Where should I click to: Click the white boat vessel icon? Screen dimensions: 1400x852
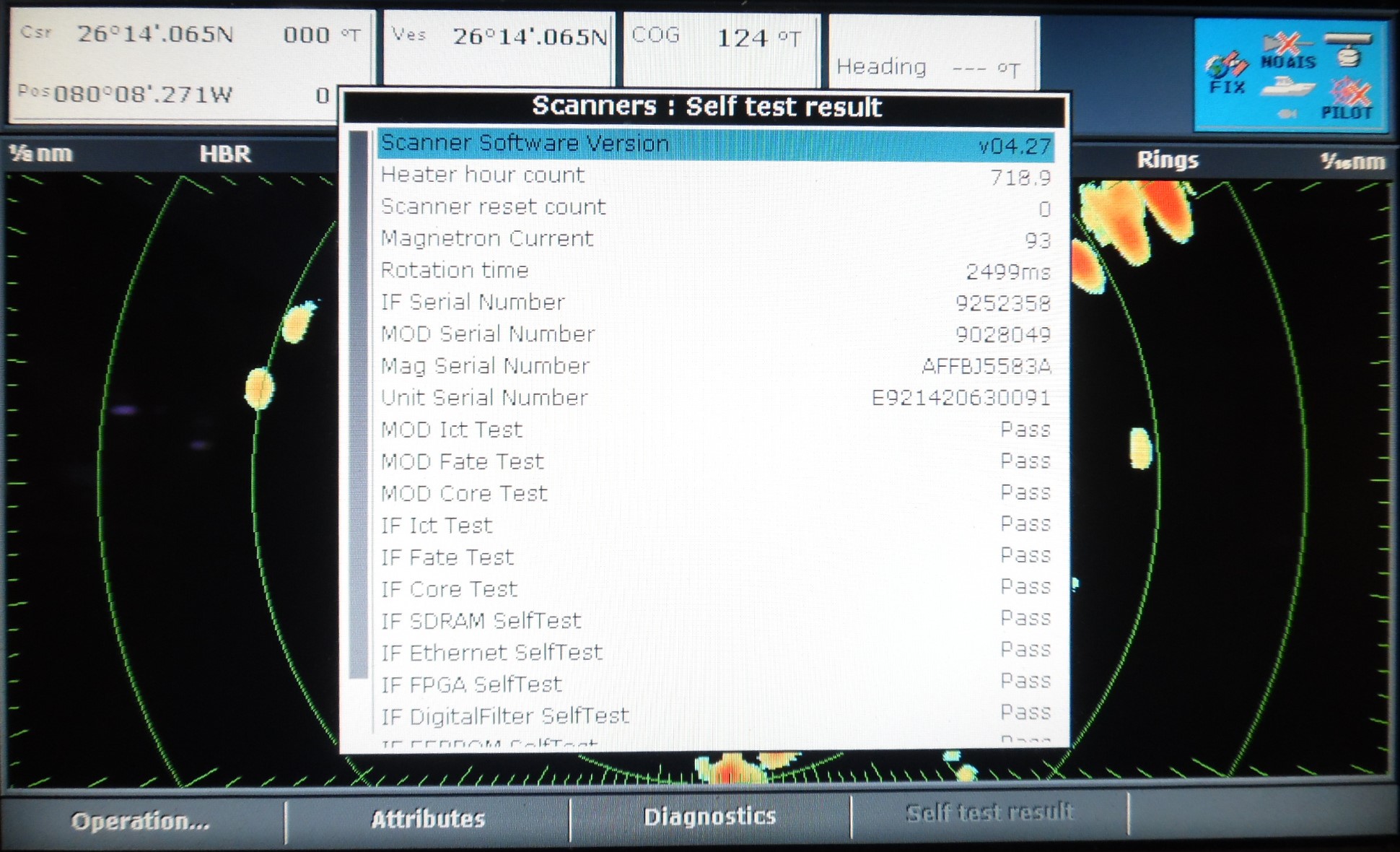[1288, 88]
